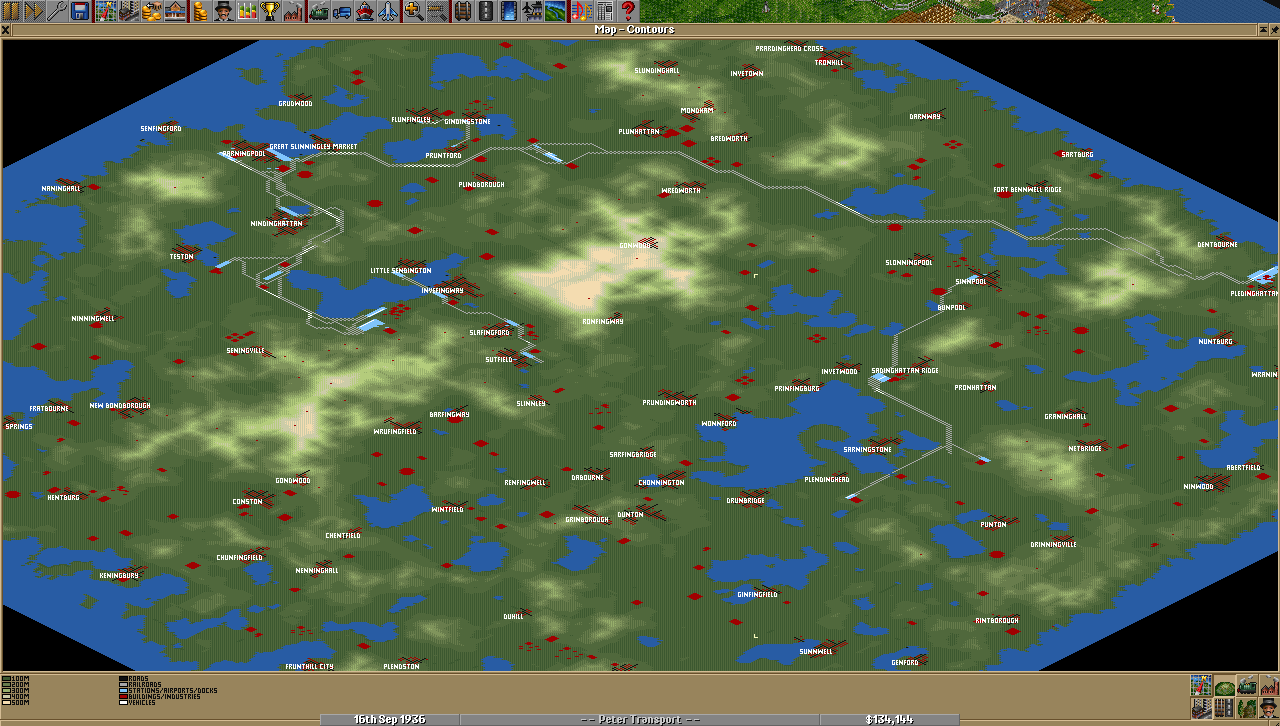Open the landscaping tool icon
This screenshot has width=1280, height=726.
pos(555,11)
